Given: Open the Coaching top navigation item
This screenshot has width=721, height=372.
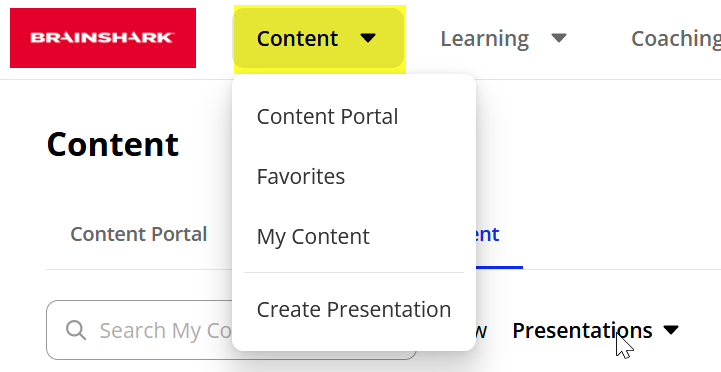Looking at the screenshot, I should (x=676, y=39).
